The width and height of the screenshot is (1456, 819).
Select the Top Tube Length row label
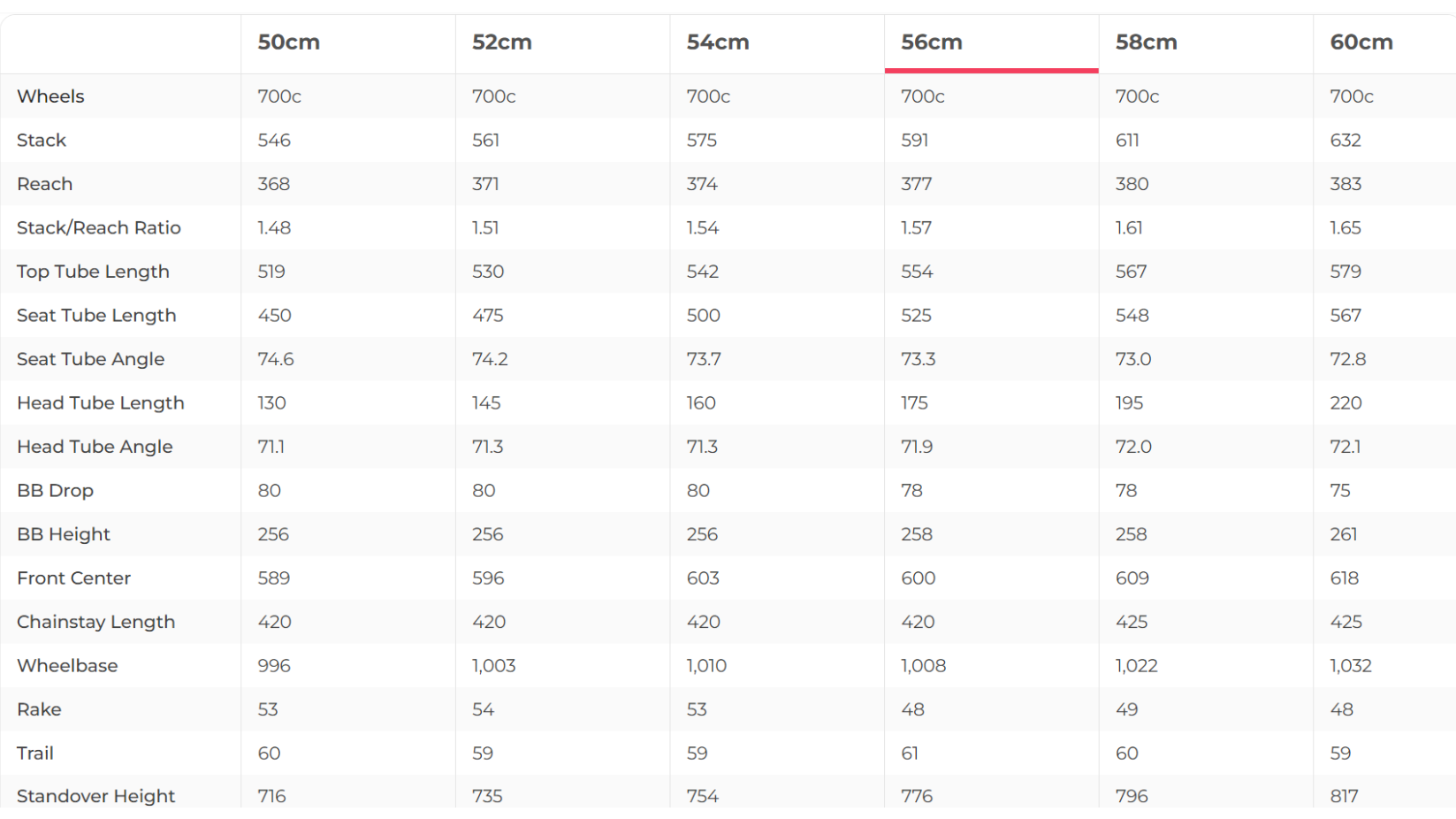click(93, 272)
